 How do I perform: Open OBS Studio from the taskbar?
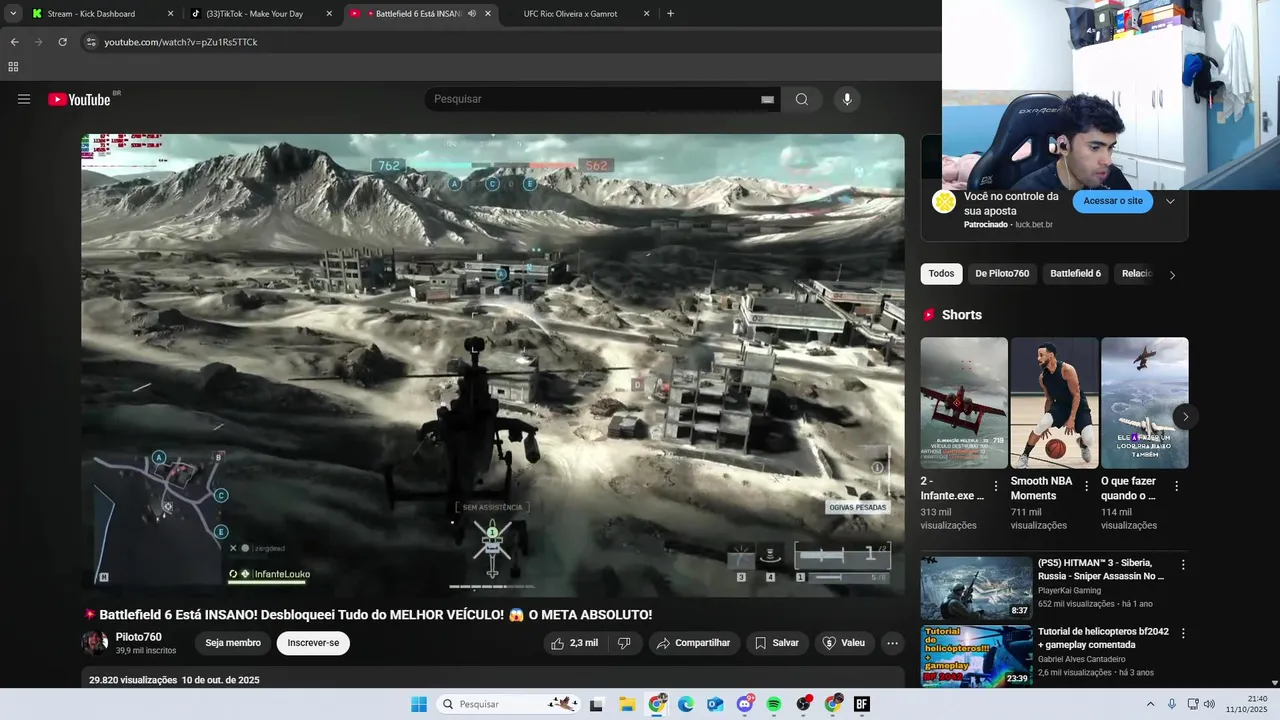point(803,704)
